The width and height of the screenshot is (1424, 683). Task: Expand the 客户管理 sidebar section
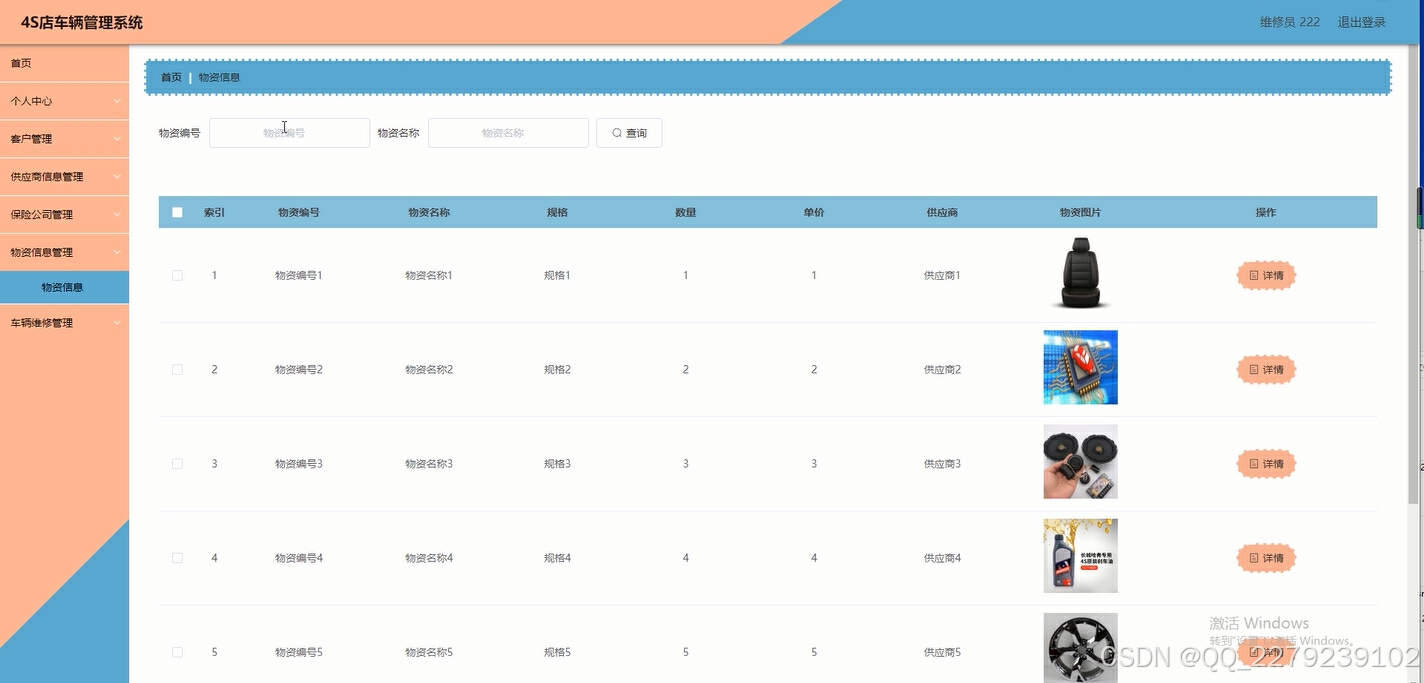pos(64,138)
